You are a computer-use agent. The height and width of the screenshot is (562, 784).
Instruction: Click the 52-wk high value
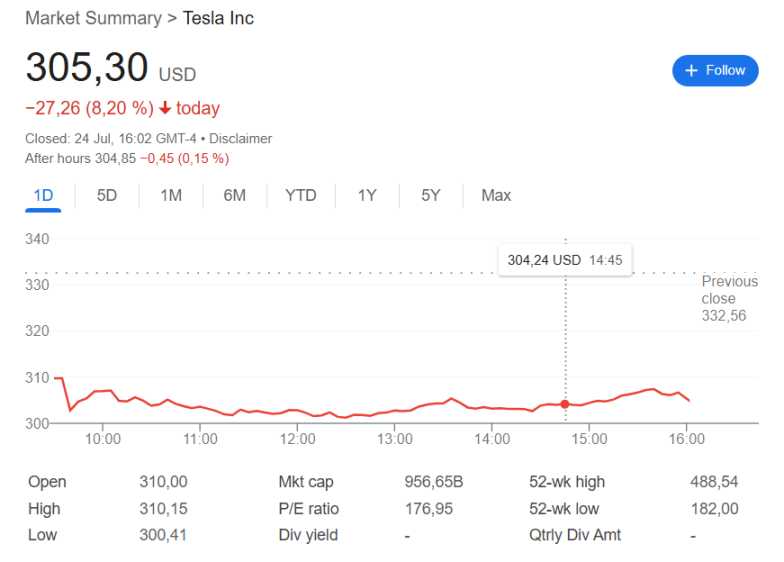point(714,482)
